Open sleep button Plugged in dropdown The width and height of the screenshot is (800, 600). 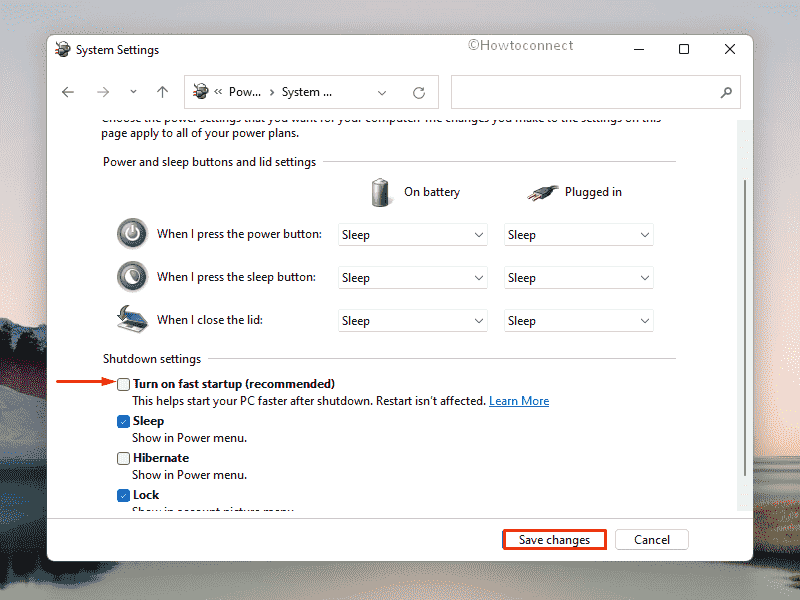click(x=579, y=278)
